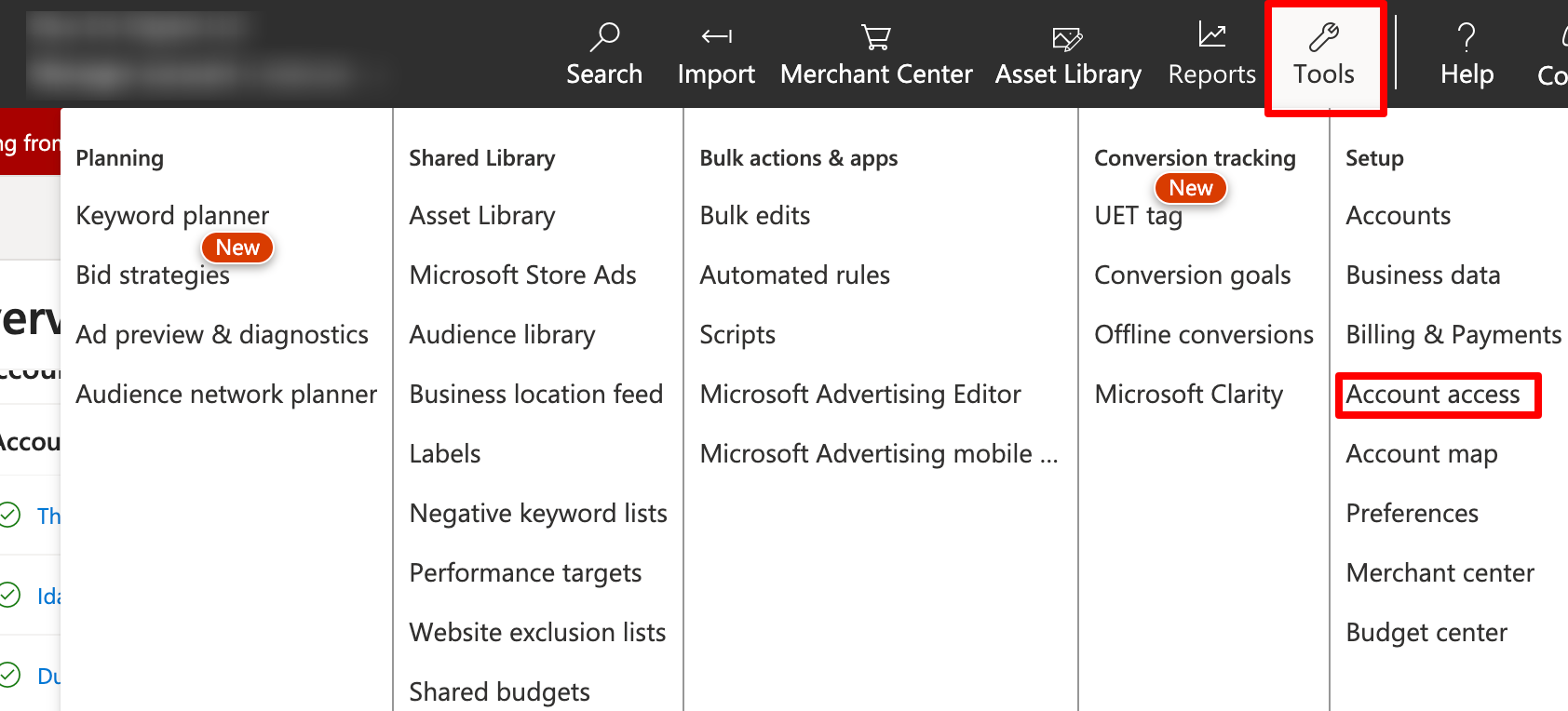1568x711 pixels.
Task: Open Website exclusion lists
Action: click(x=537, y=633)
